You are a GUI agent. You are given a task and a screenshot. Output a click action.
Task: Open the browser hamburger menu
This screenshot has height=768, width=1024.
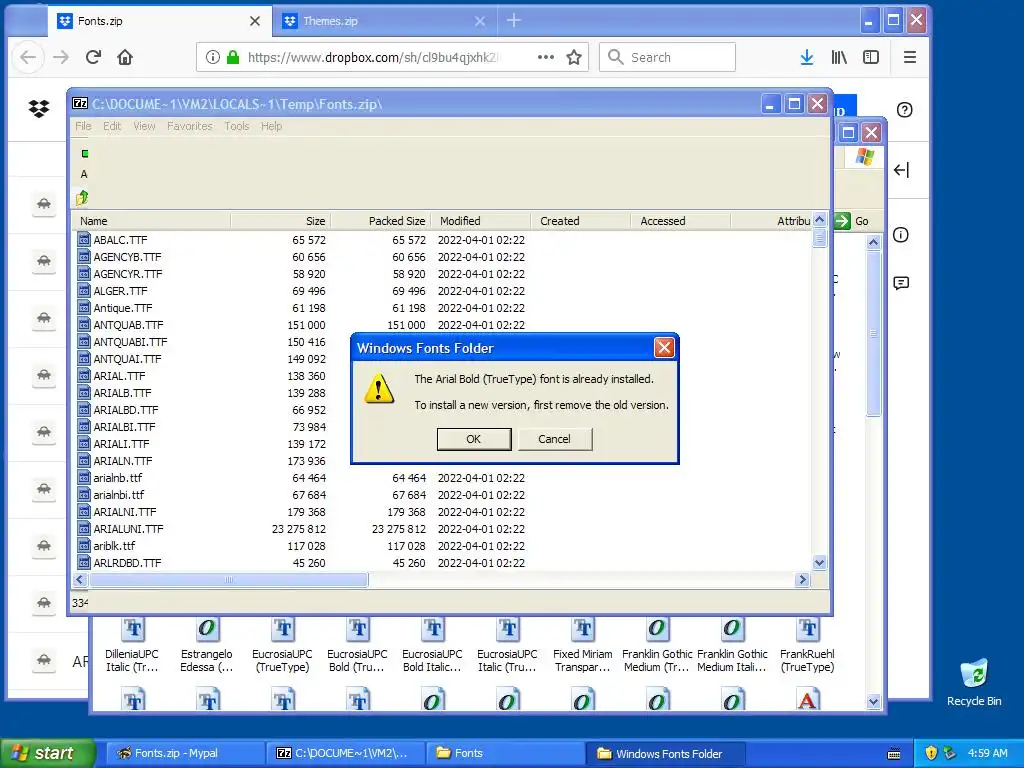click(x=910, y=57)
